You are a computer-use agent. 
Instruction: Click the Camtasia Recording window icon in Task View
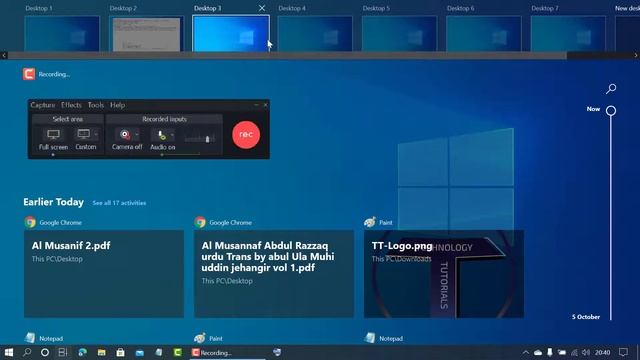coord(29,74)
